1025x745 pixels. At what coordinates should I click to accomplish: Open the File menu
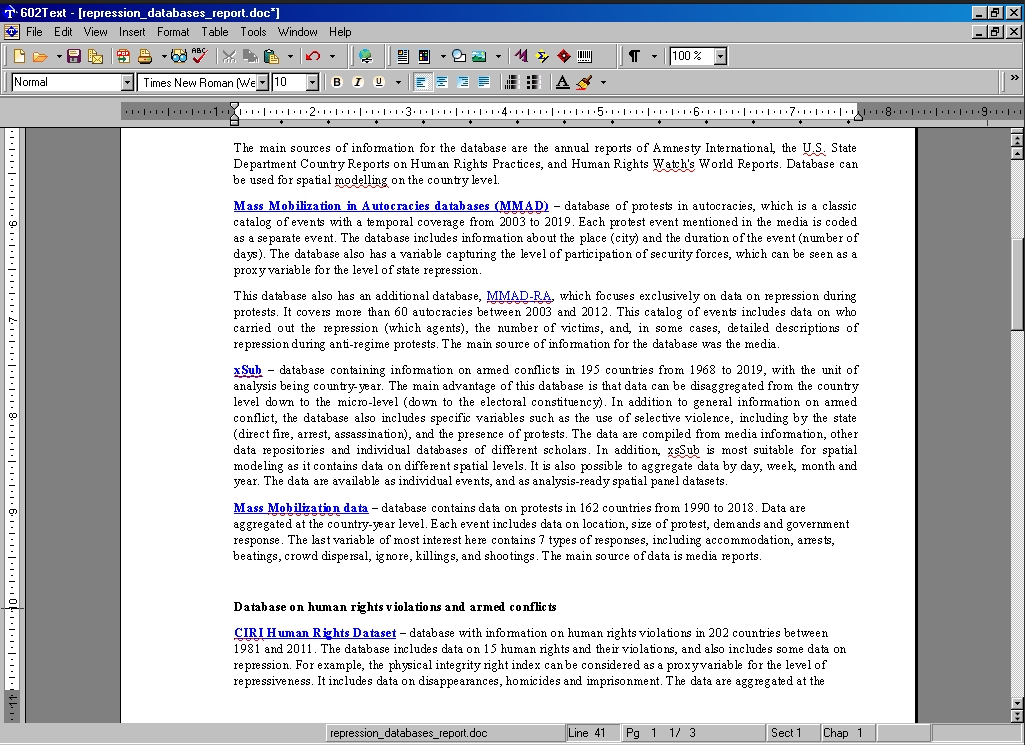tap(34, 31)
